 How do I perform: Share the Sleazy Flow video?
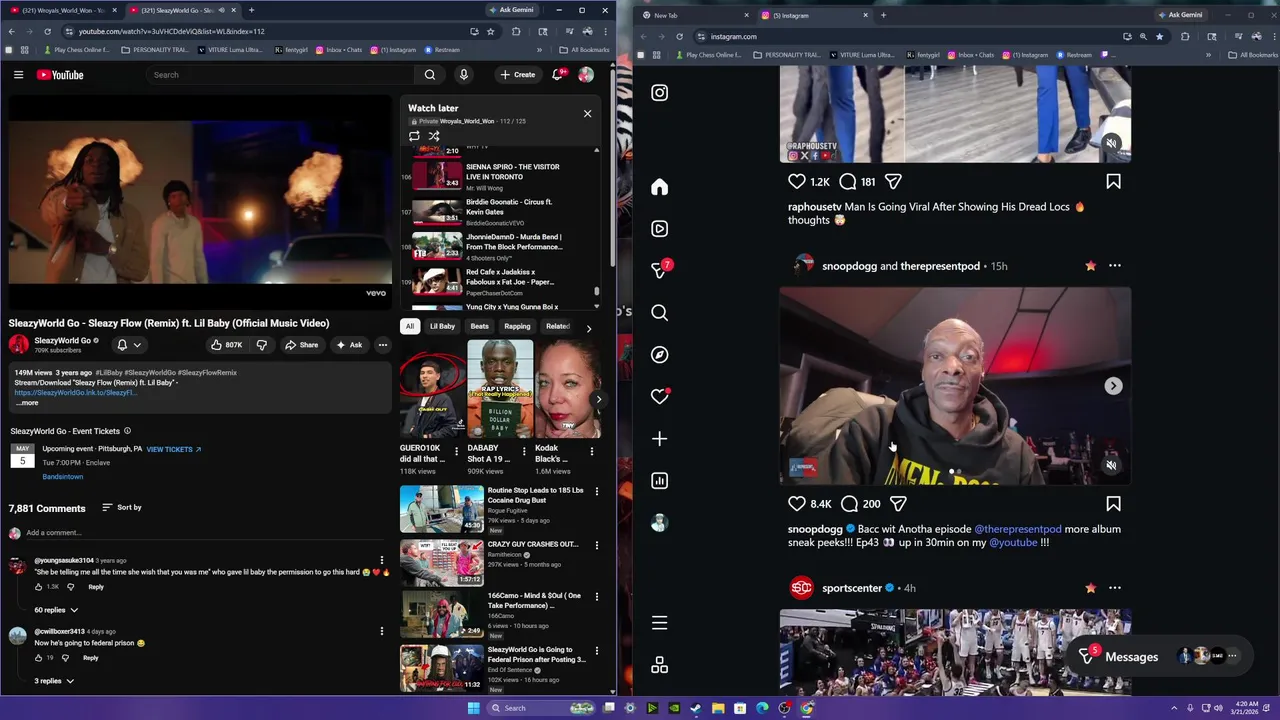[x=301, y=345]
